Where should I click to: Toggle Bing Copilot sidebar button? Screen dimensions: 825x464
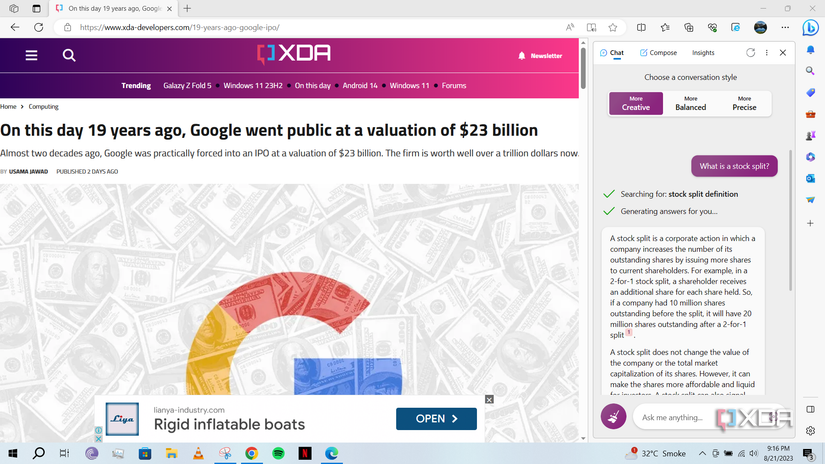810,27
